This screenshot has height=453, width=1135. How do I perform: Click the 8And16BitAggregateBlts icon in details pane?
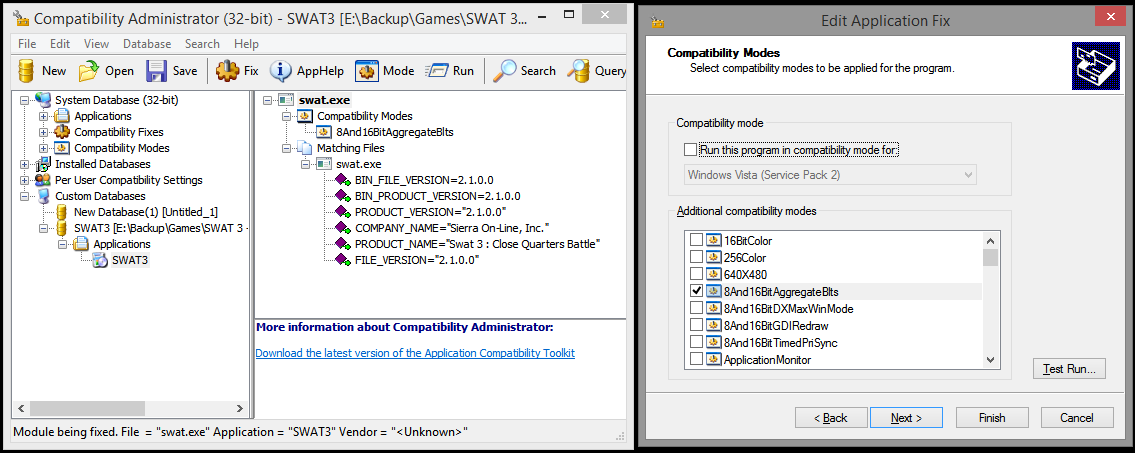click(x=324, y=132)
